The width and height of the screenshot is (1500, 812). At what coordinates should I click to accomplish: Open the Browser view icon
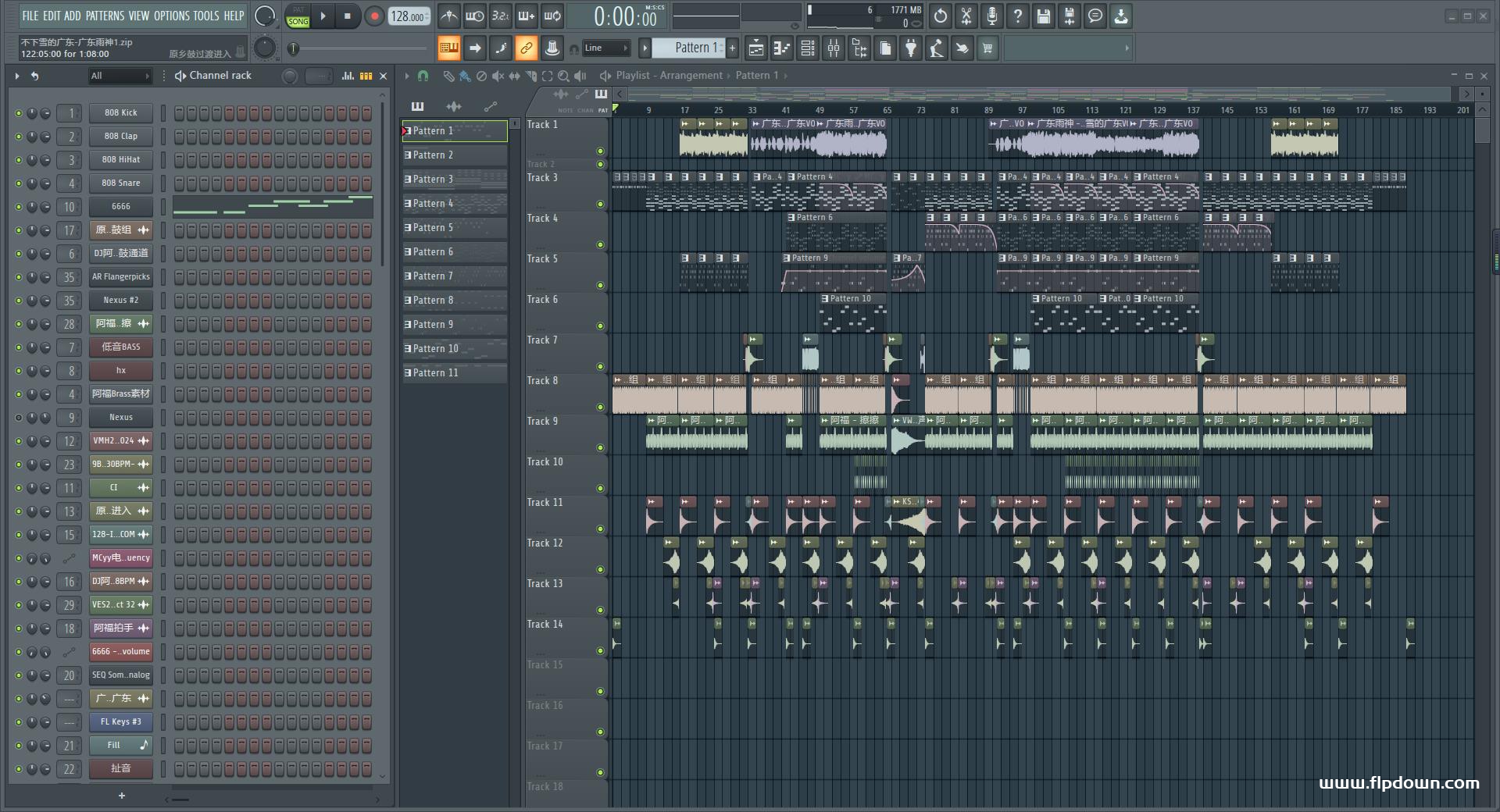(x=859, y=48)
